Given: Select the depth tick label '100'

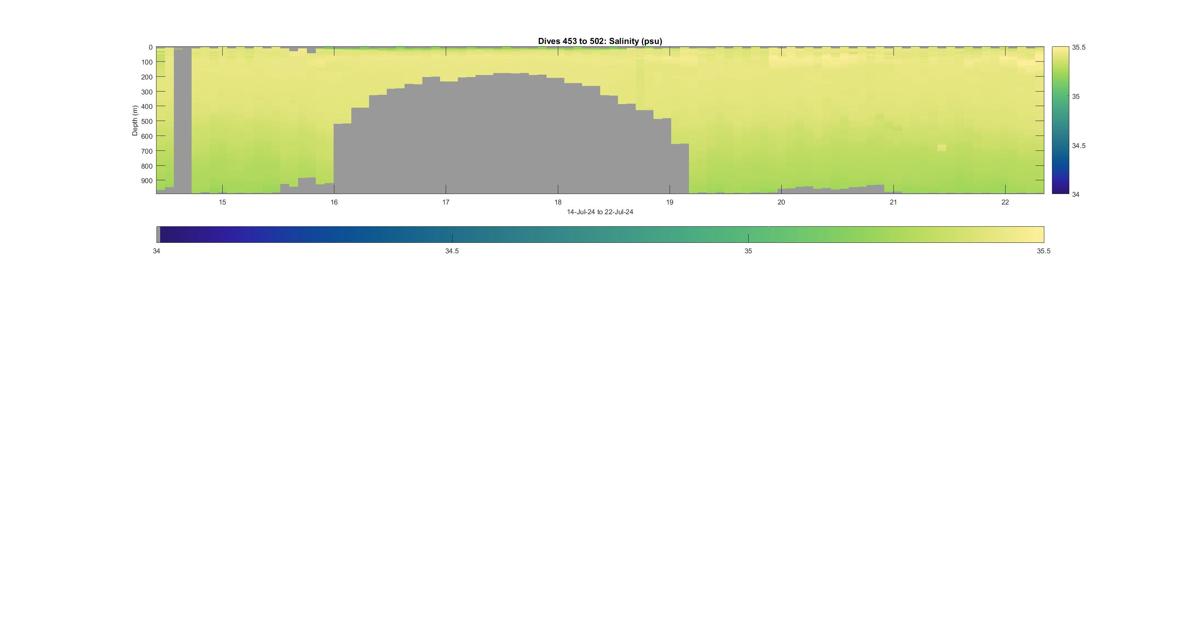Looking at the screenshot, I should pos(146,62).
